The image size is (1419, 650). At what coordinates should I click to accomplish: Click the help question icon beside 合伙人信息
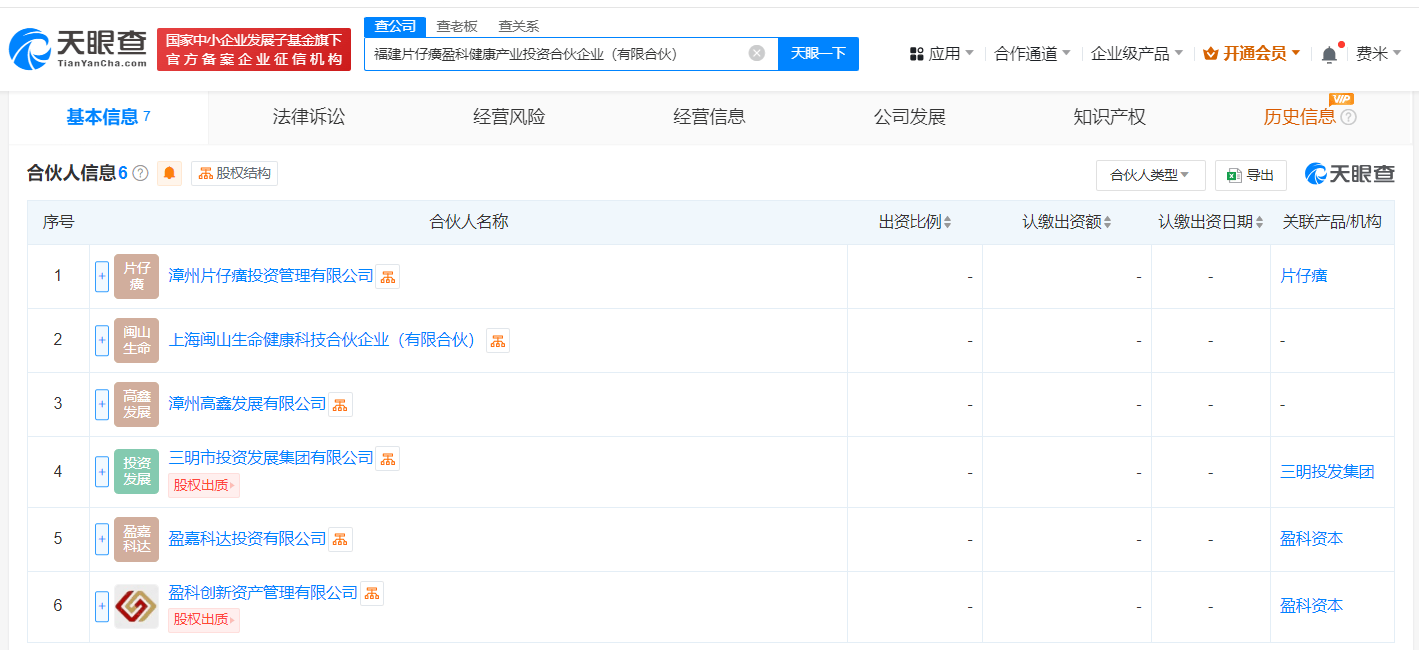click(x=141, y=173)
